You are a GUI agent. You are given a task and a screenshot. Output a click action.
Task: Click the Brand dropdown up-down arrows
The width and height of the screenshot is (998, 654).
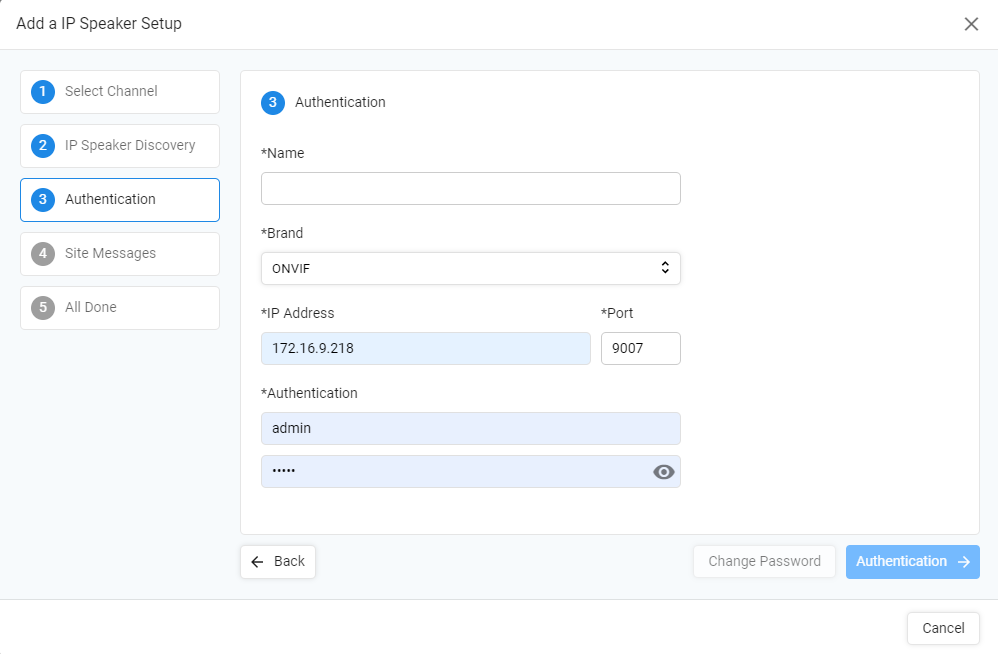[664, 267]
